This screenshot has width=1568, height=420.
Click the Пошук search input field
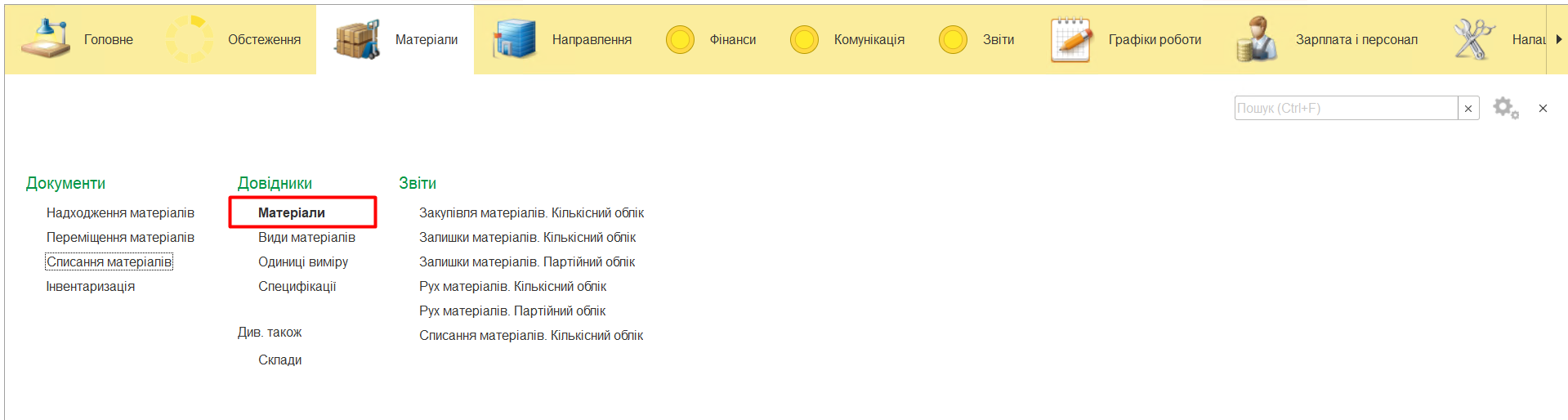[x=1345, y=108]
